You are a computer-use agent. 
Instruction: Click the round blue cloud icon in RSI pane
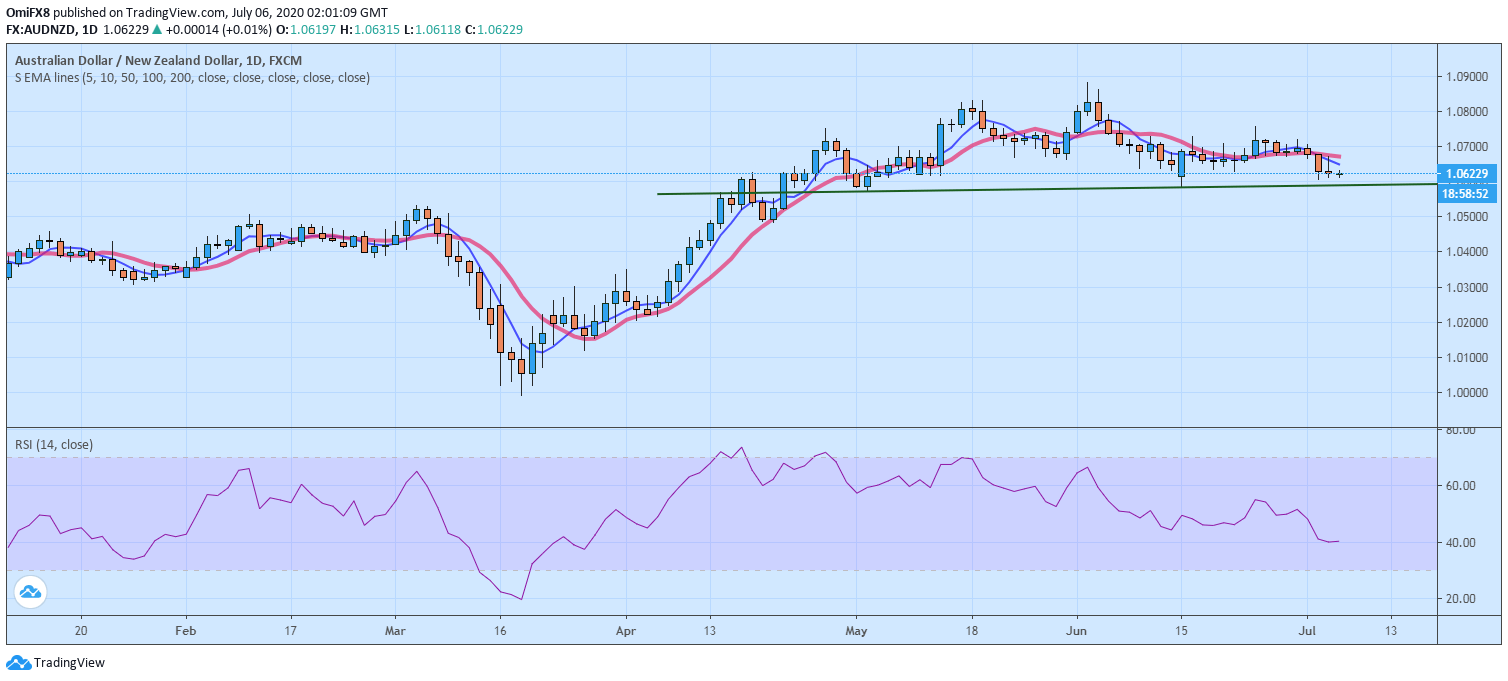[x=31, y=592]
